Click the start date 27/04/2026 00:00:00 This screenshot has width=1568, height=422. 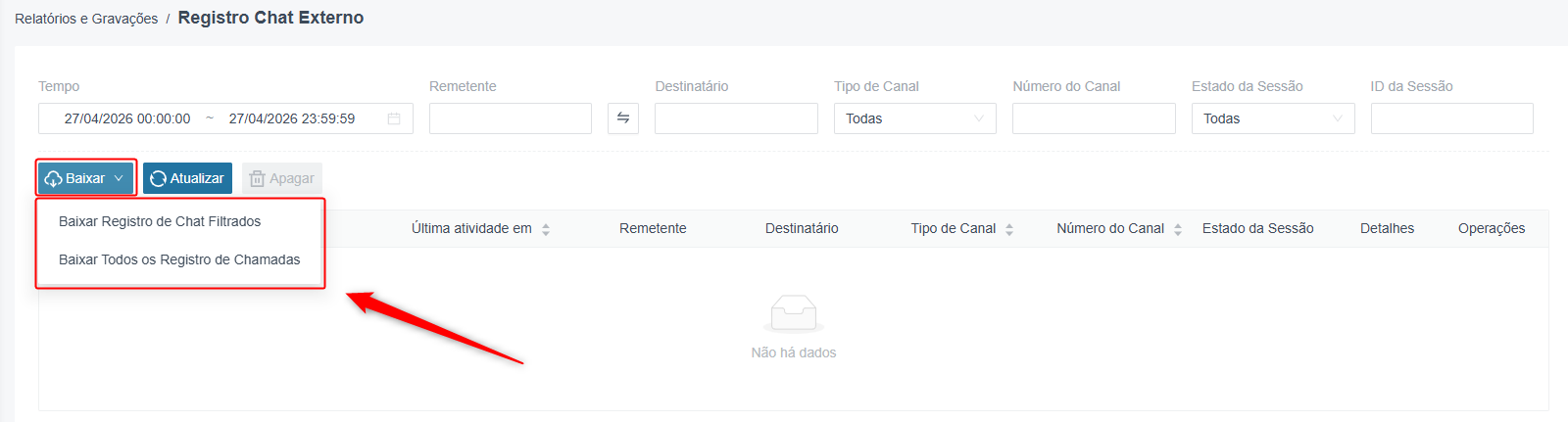pyautogui.click(x=127, y=118)
